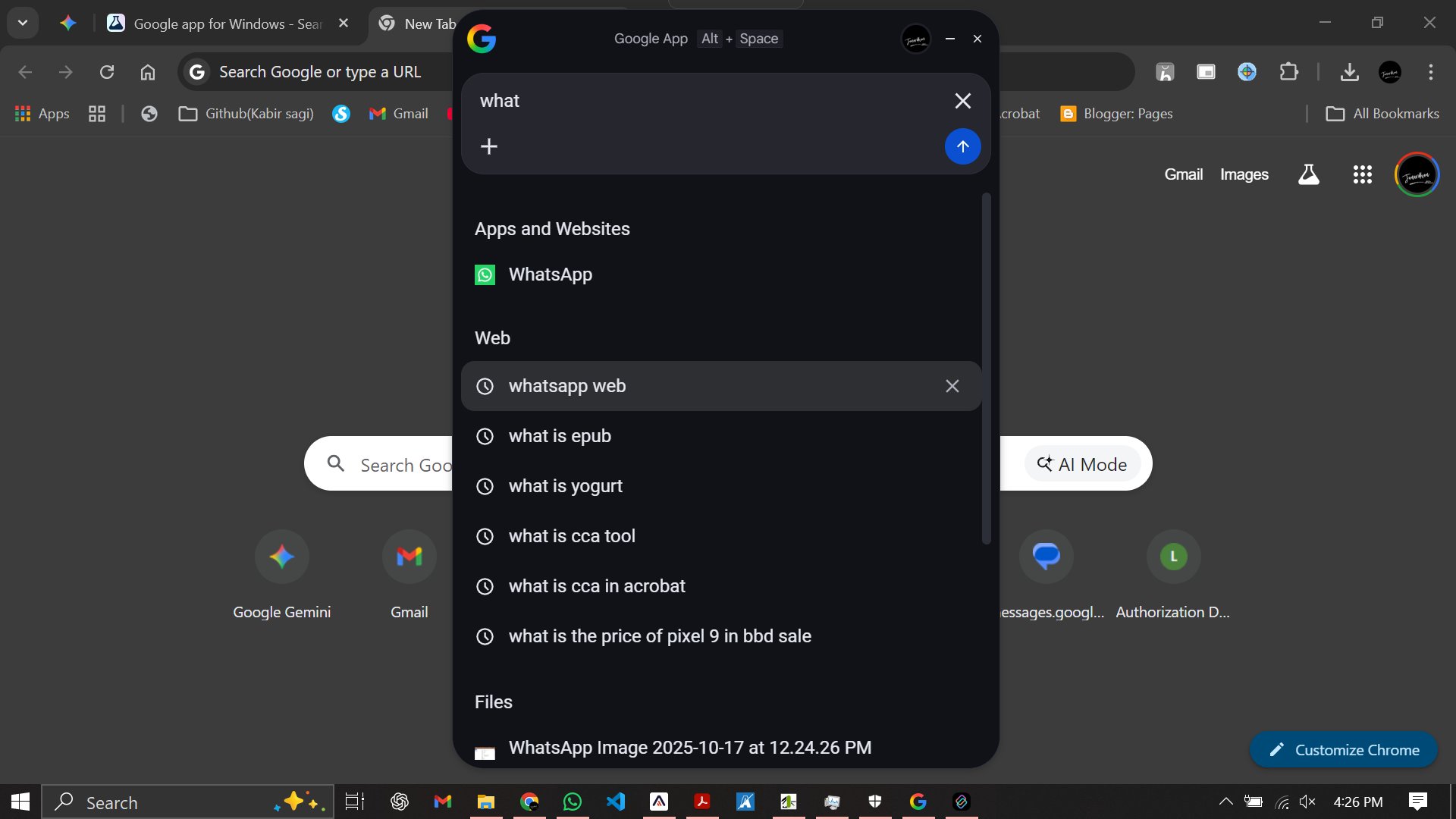1456x819 pixels.
Task: Open the WhatsApp app result
Action: 550,275
